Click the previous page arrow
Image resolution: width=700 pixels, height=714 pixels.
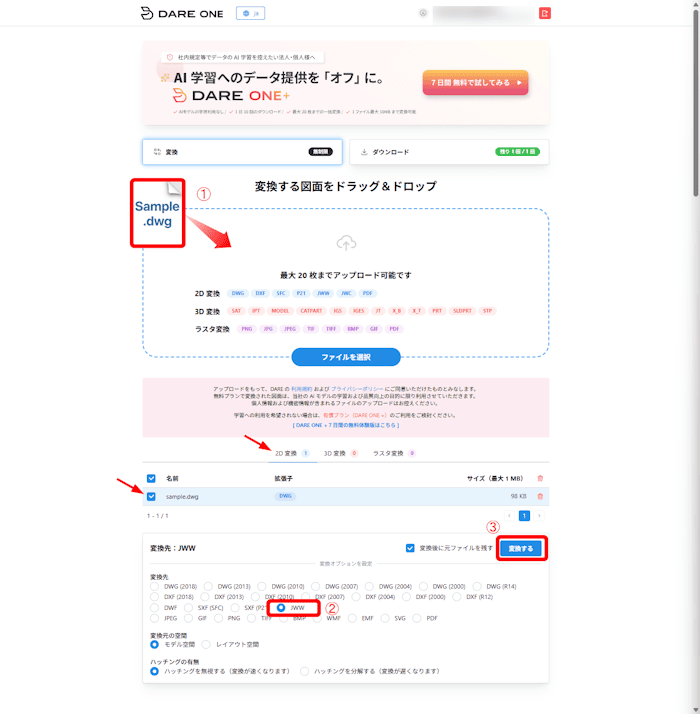509,515
